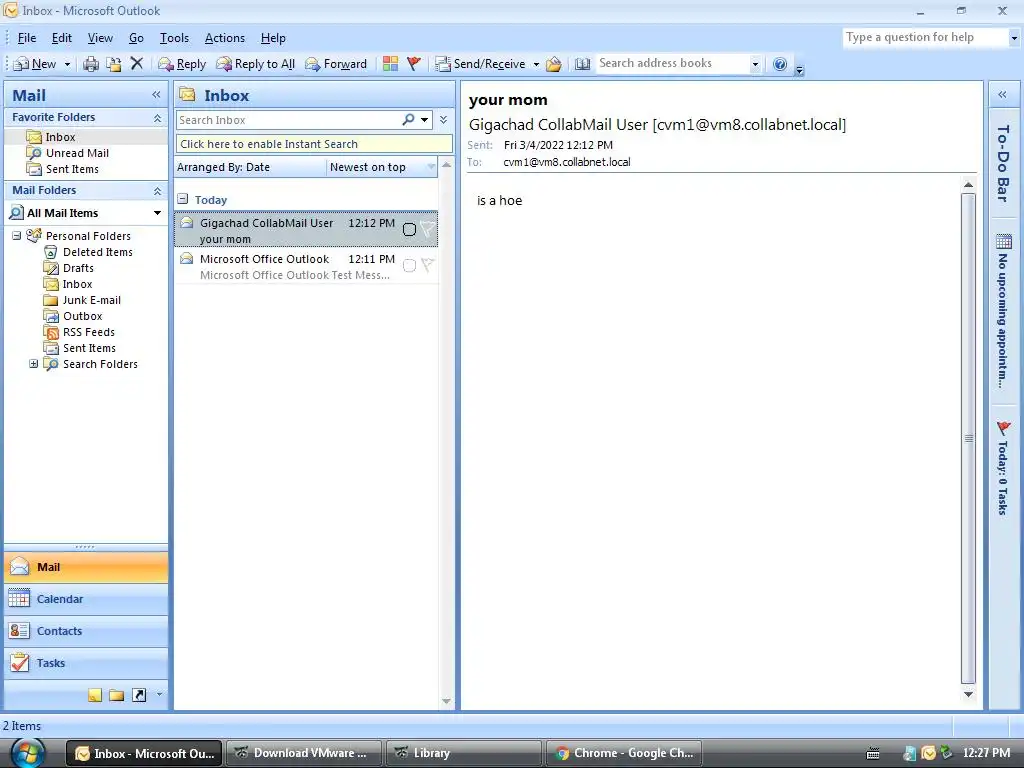Viewport: 1024px width, 768px height.
Task: Open the Tools menu
Action: click(174, 38)
